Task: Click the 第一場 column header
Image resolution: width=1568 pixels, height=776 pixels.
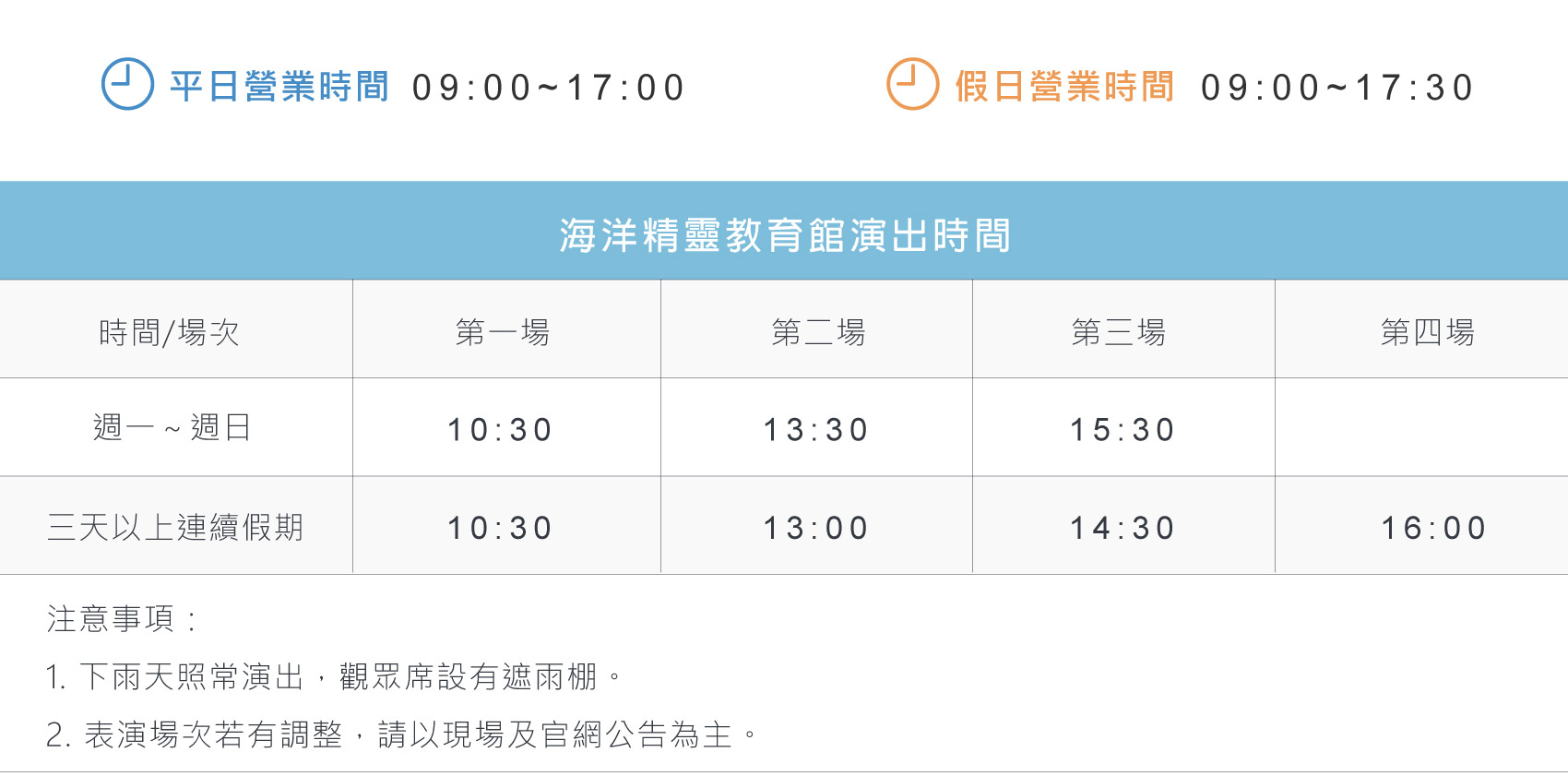Action: pos(503,332)
